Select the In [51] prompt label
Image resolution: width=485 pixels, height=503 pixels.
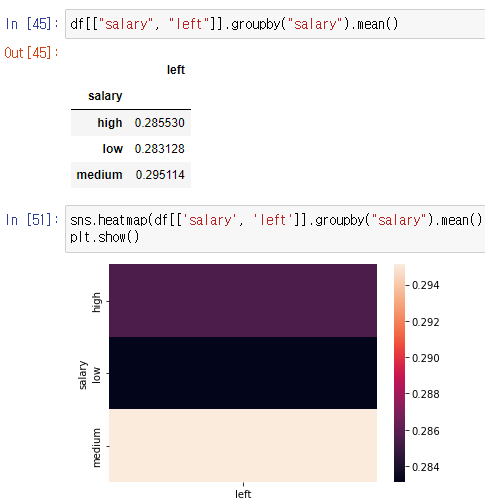32,220
